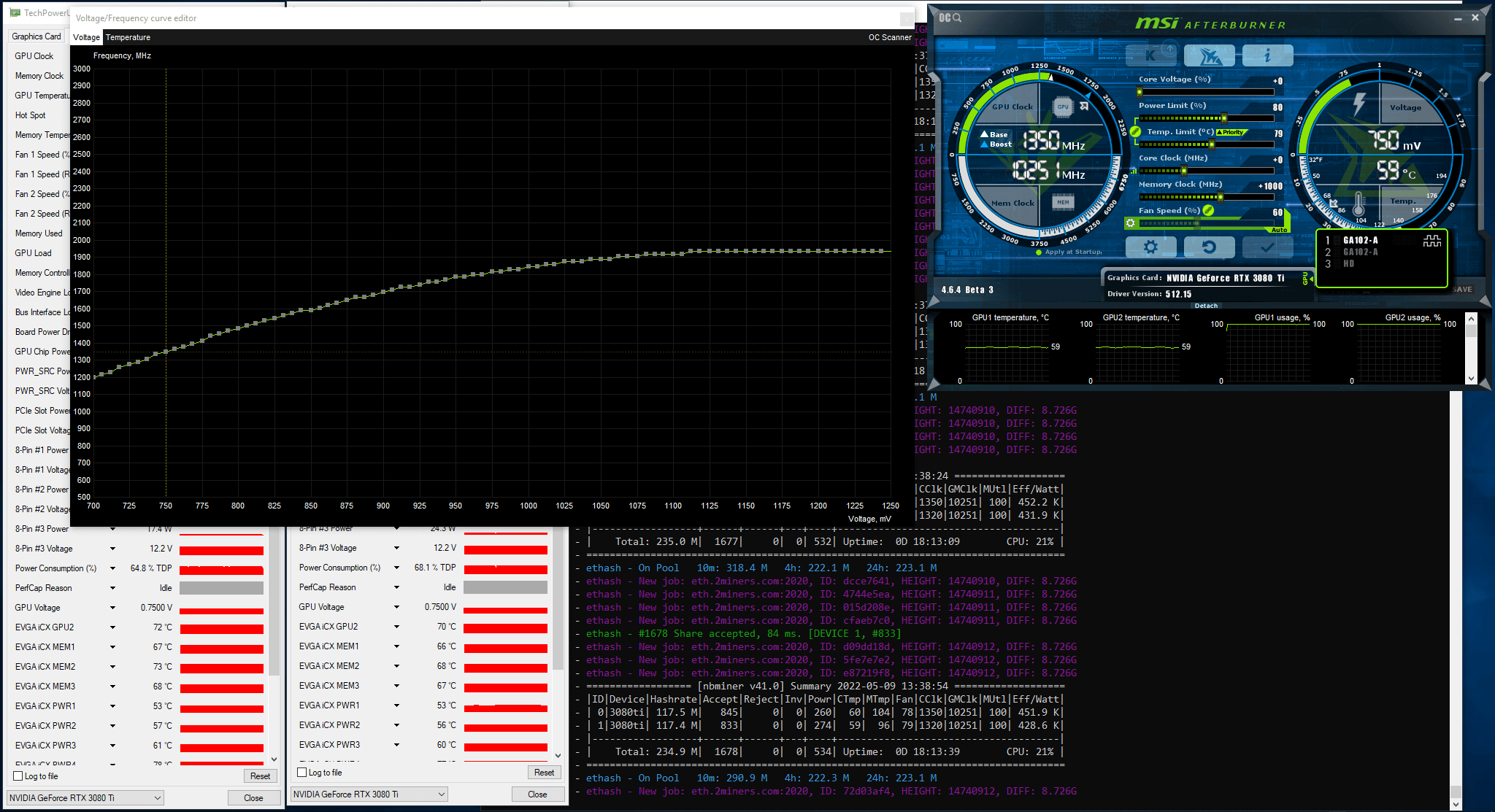The image size is (1495, 812).
Task: Select the Graphics Card tab in GPU-Z
Action: pos(35,36)
